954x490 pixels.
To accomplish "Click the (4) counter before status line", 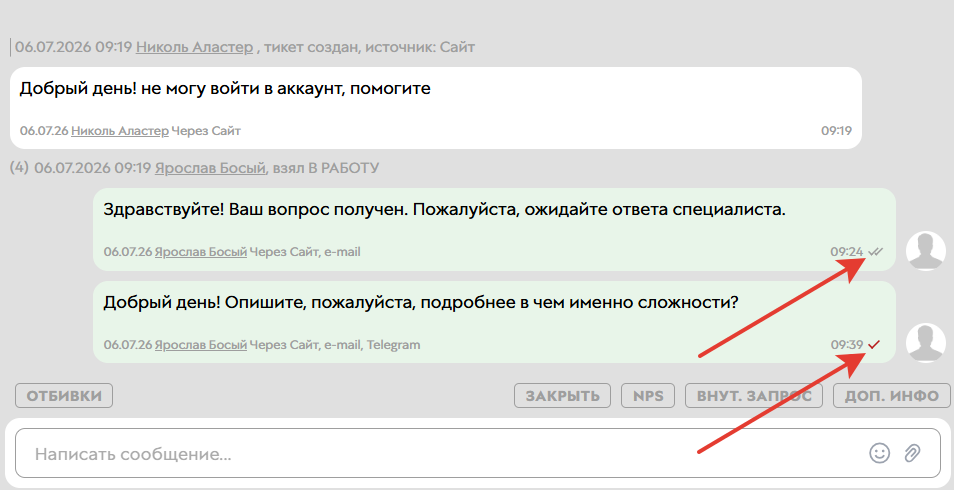I will point(19,168).
